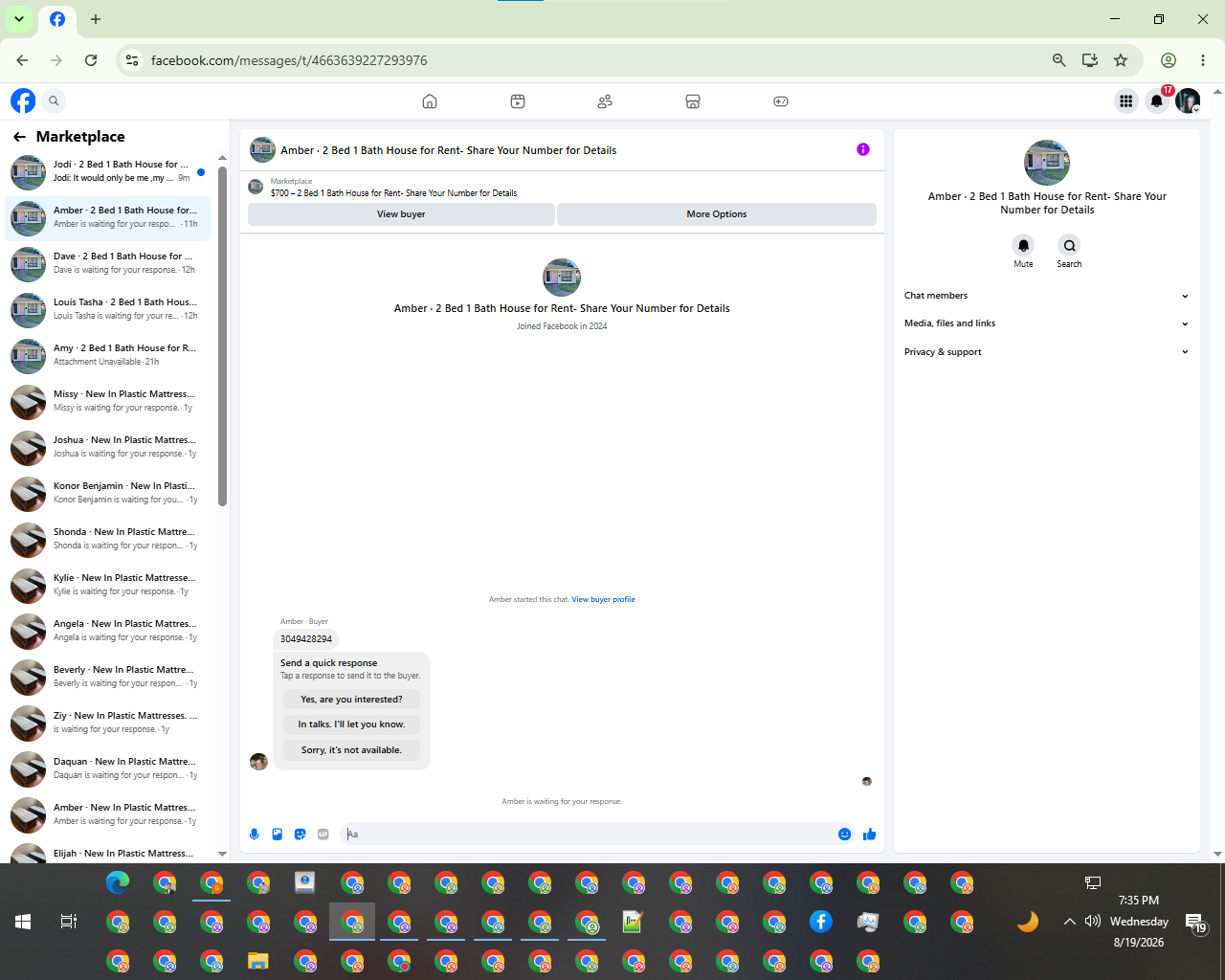
Task: Select phone number message 3049428294
Action: tap(306, 638)
